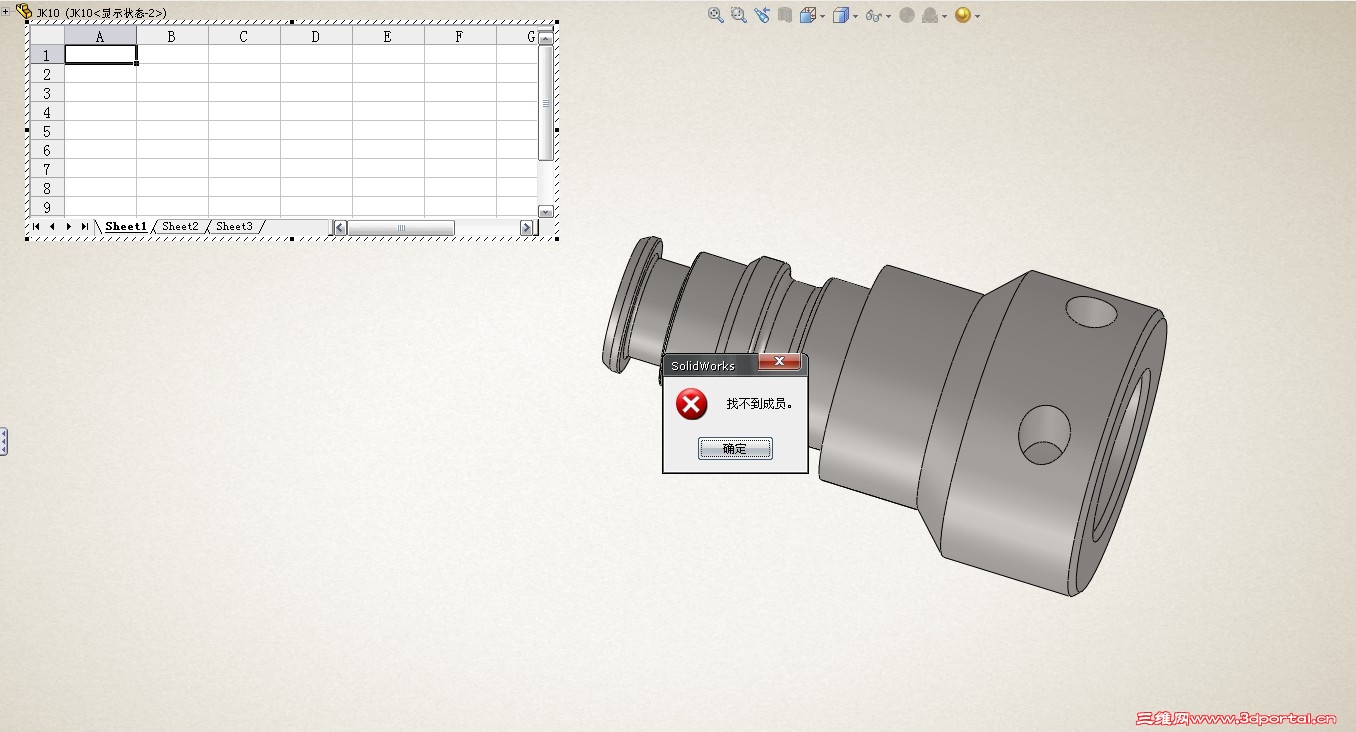Confirm the error dialog with 确定

coord(735,449)
